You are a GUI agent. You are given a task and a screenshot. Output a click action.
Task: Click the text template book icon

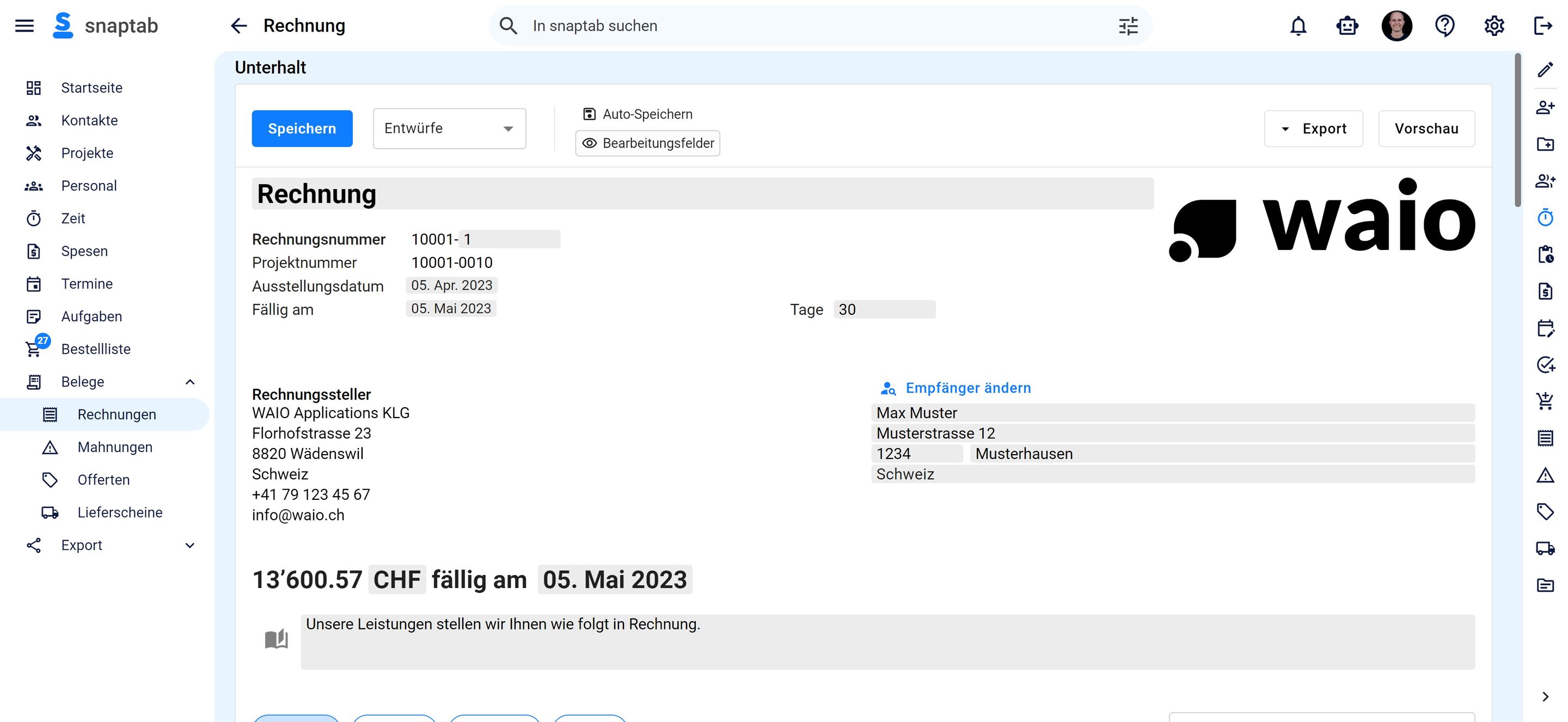tap(277, 639)
